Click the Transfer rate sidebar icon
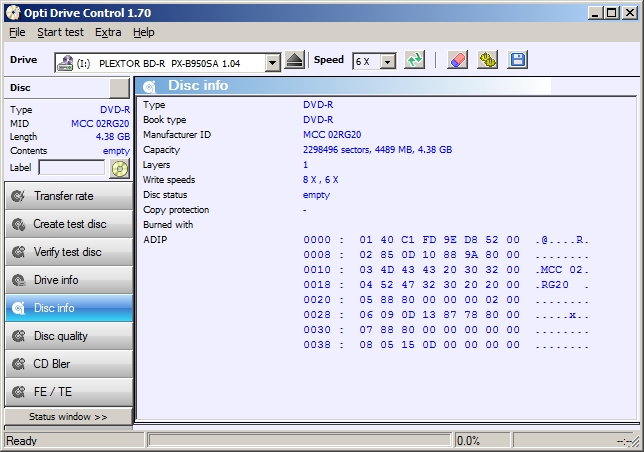644x452 pixels. pos(18,196)
